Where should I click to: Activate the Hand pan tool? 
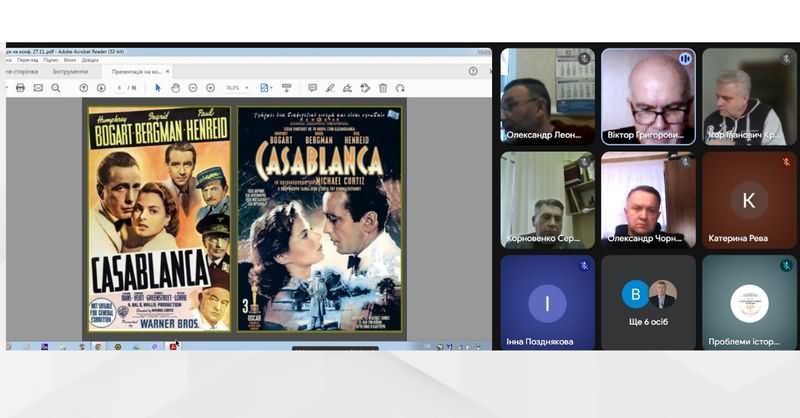click(x=175, y=88)
